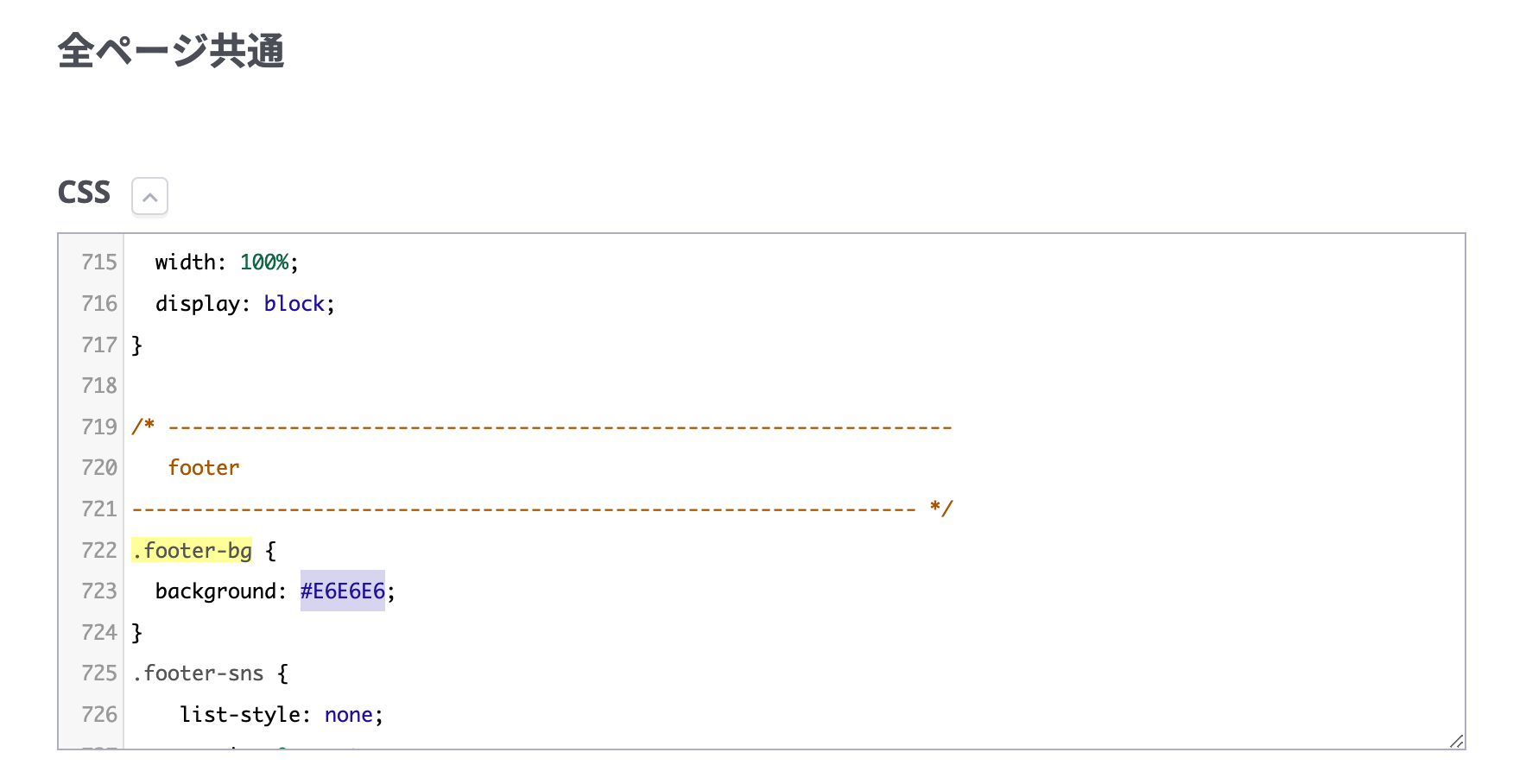Click the background property name

(215, 591)
